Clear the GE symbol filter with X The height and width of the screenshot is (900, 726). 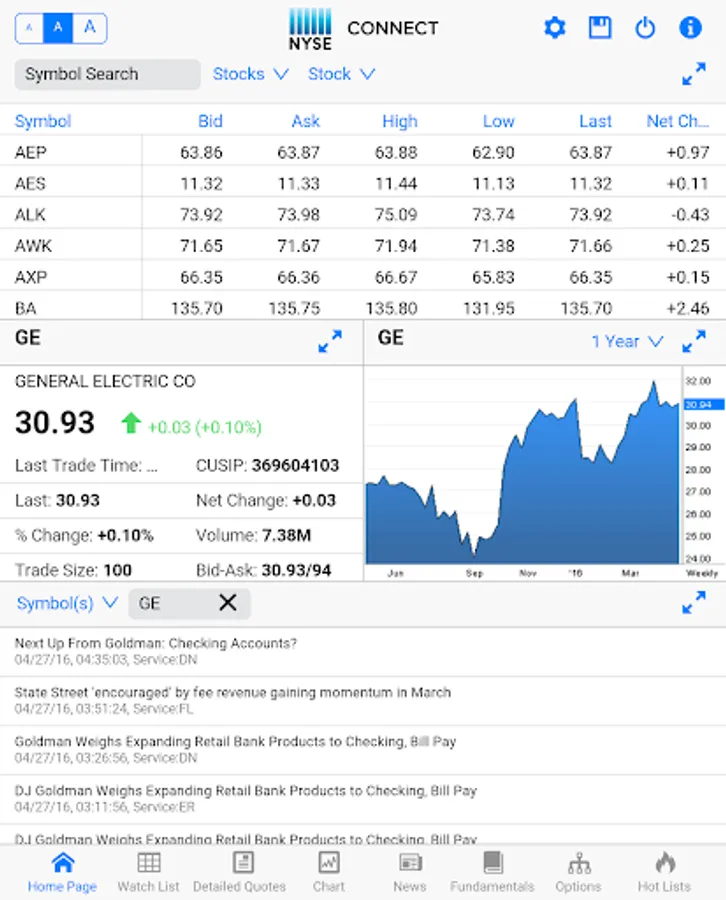tap(228, 603)
